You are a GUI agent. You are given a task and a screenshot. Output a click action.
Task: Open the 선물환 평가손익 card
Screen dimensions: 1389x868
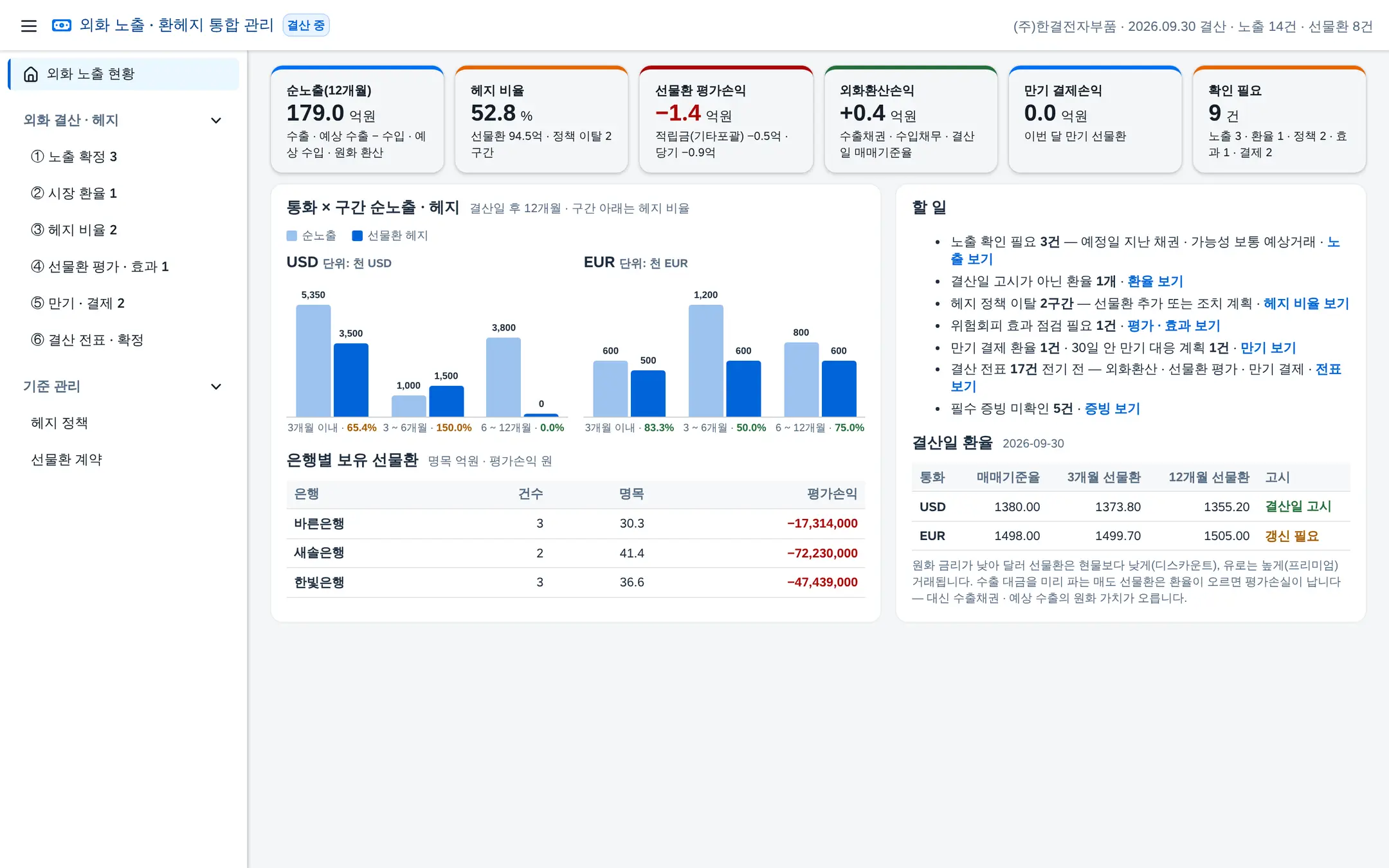pos(726,120)
